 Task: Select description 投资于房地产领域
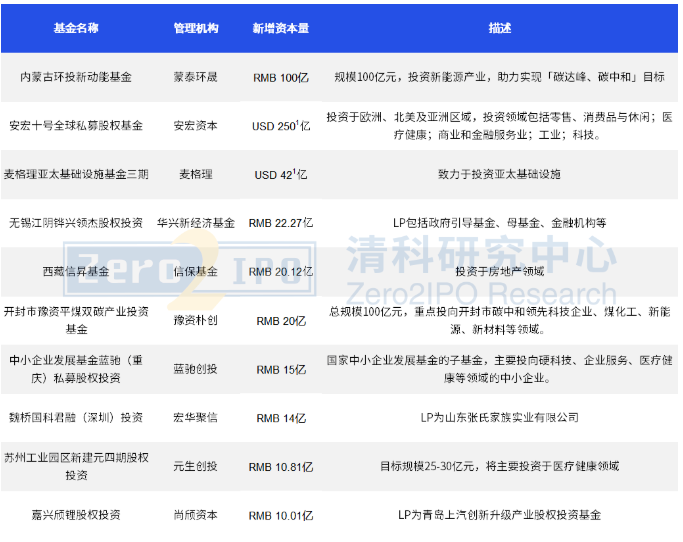click(x=500, y=271)
